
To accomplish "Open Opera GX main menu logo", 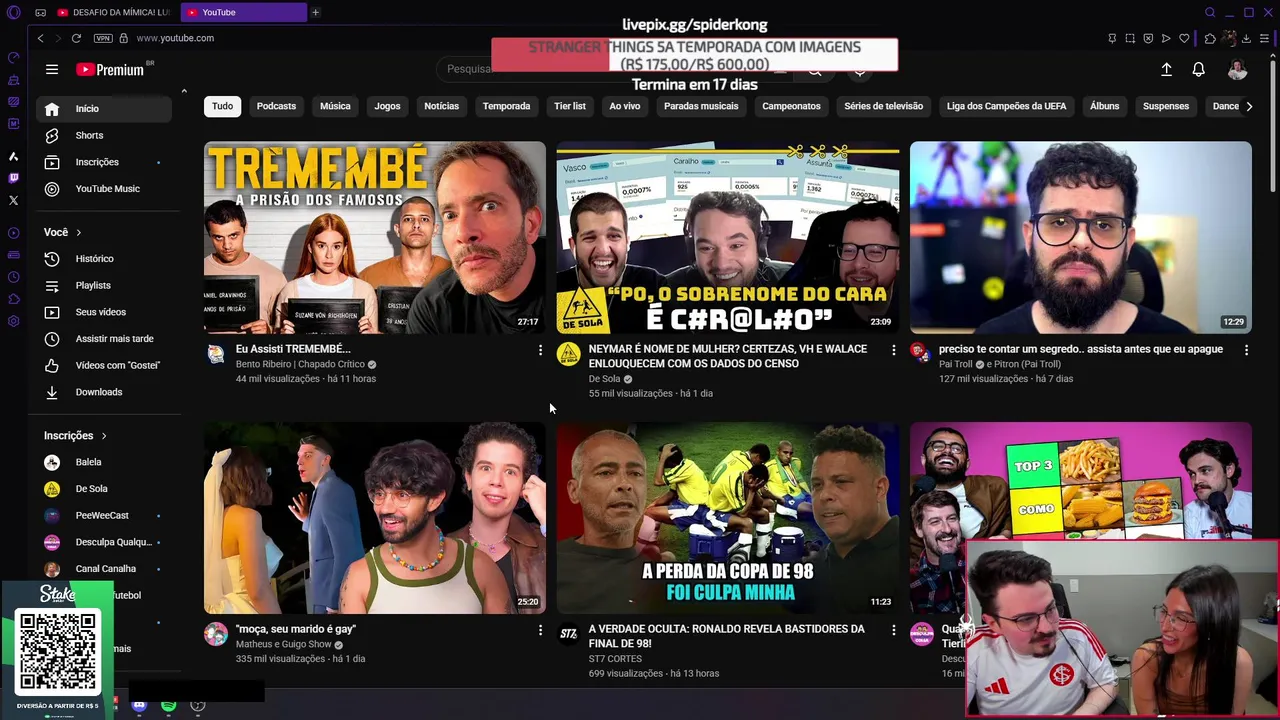I will point(13,12).
